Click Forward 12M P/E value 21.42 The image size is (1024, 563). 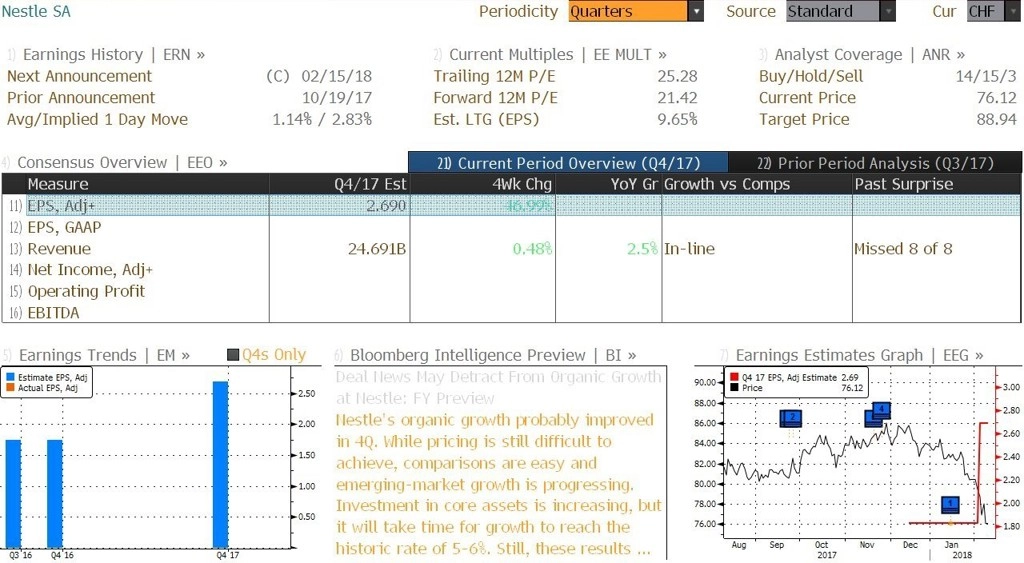click(677, 98)
